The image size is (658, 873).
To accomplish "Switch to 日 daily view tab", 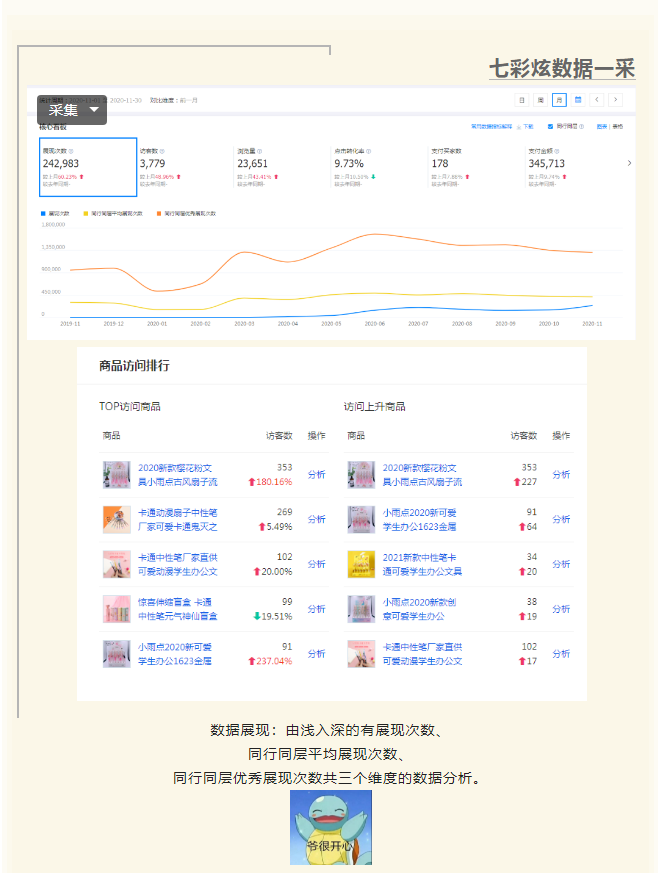I will 522,100.
